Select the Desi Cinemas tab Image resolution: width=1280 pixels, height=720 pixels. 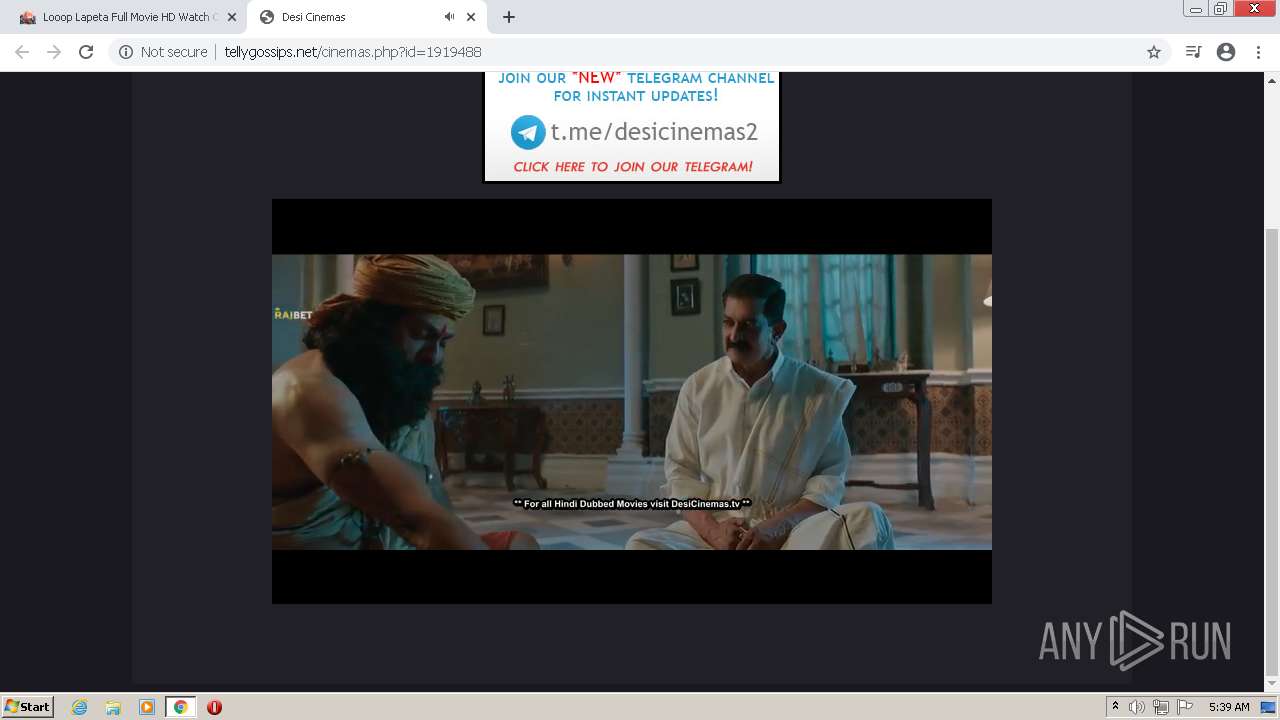368,17
